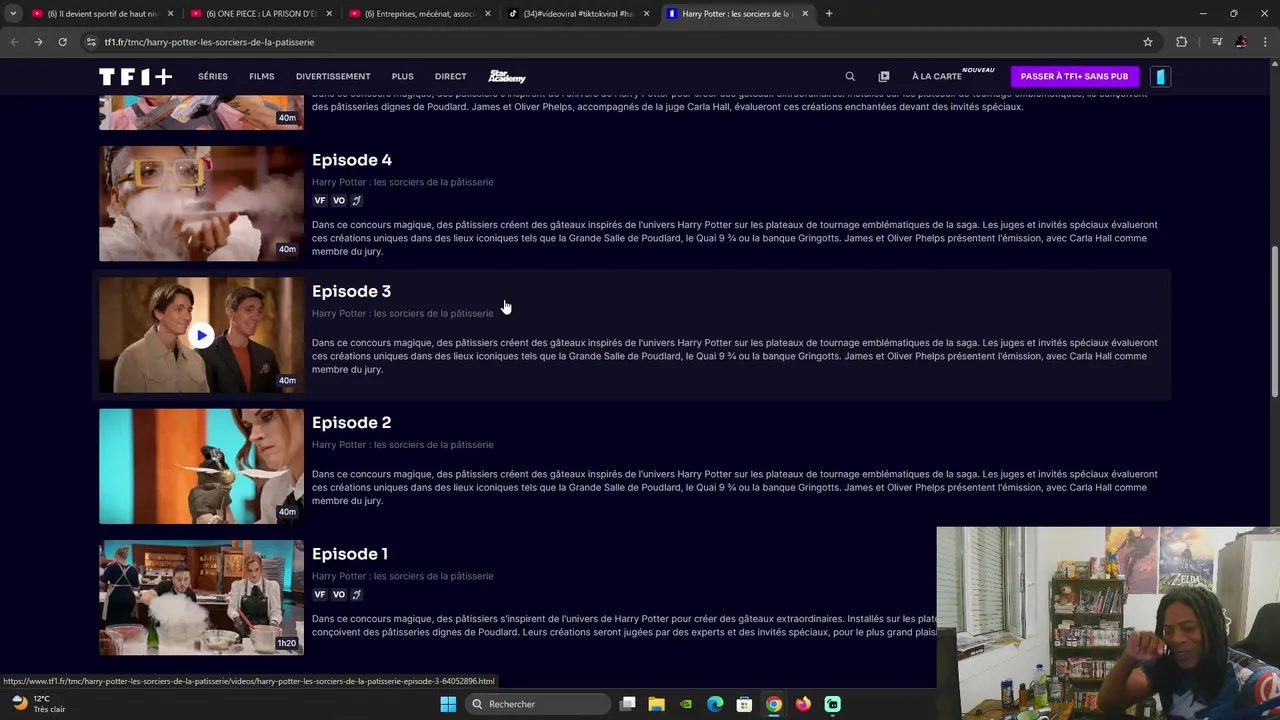Screen dimensions: 1280x720
Task: Click the page vertical scrollbar thumb
Action: coord(1274,321)
